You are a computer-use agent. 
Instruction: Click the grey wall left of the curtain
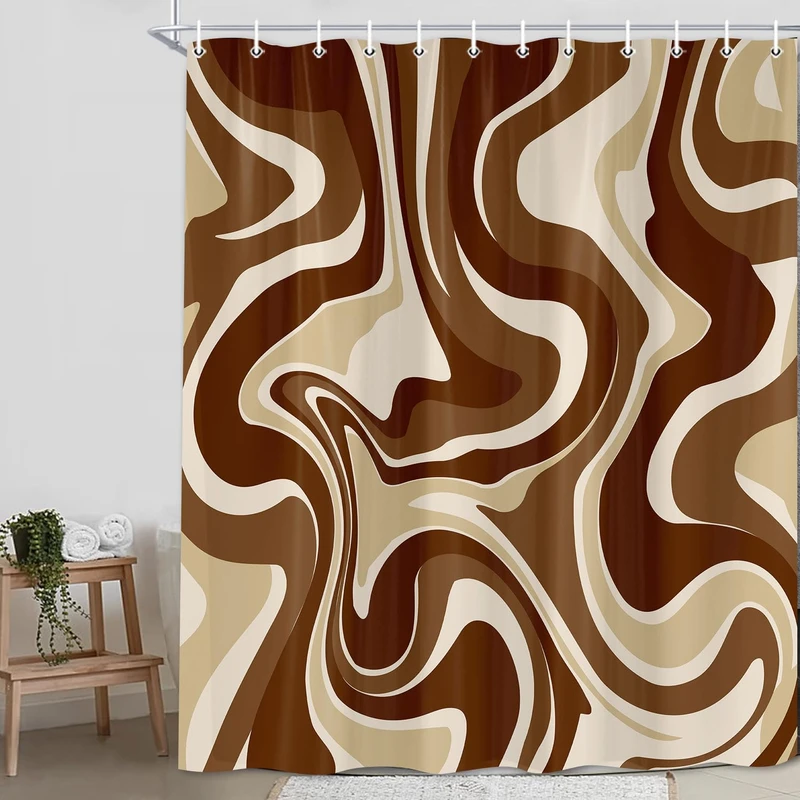pyautogui.click(x=80, y=250)
